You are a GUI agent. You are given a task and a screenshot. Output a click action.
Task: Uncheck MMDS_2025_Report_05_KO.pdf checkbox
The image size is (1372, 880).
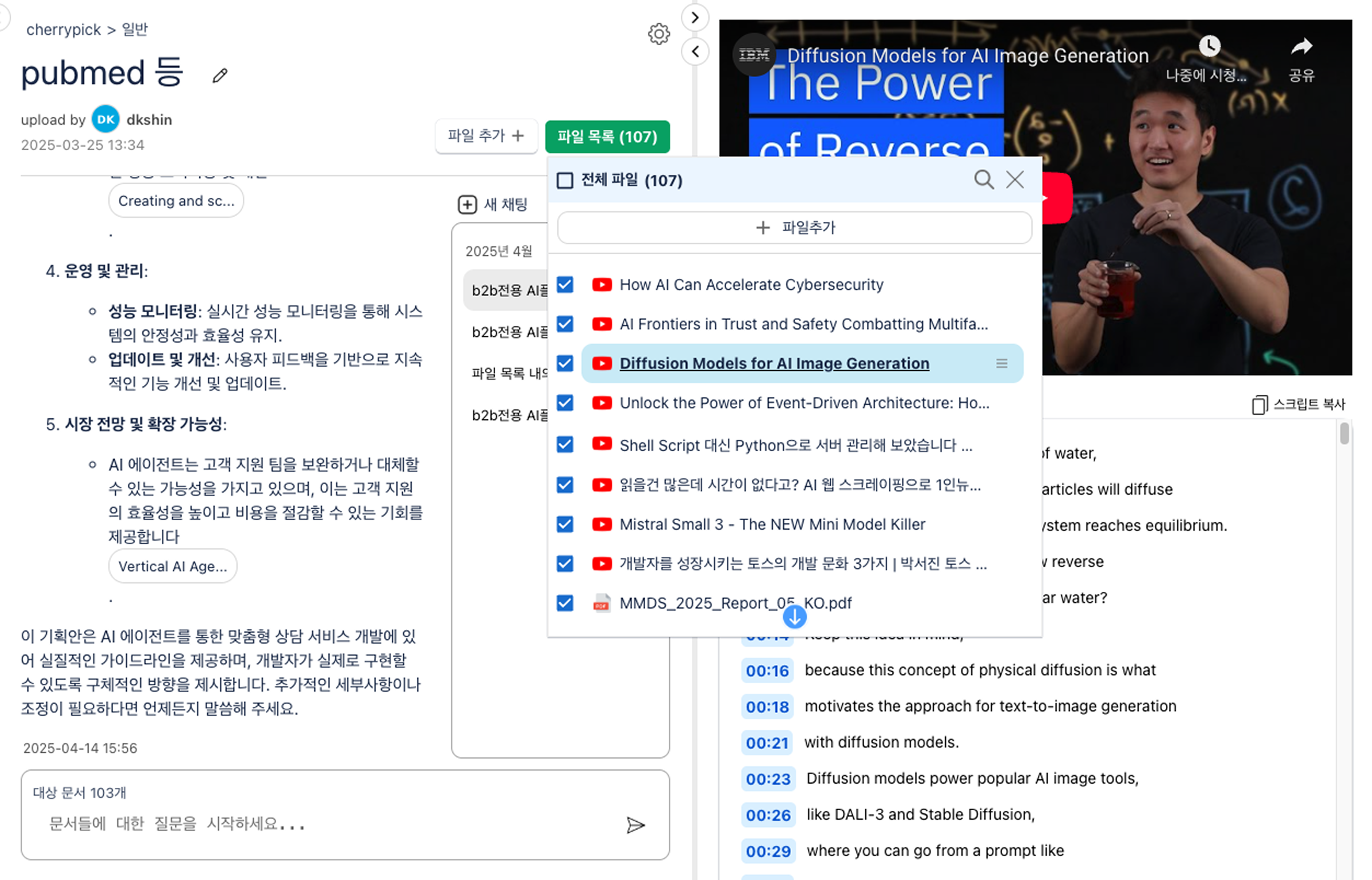click(x=565, y=603)
